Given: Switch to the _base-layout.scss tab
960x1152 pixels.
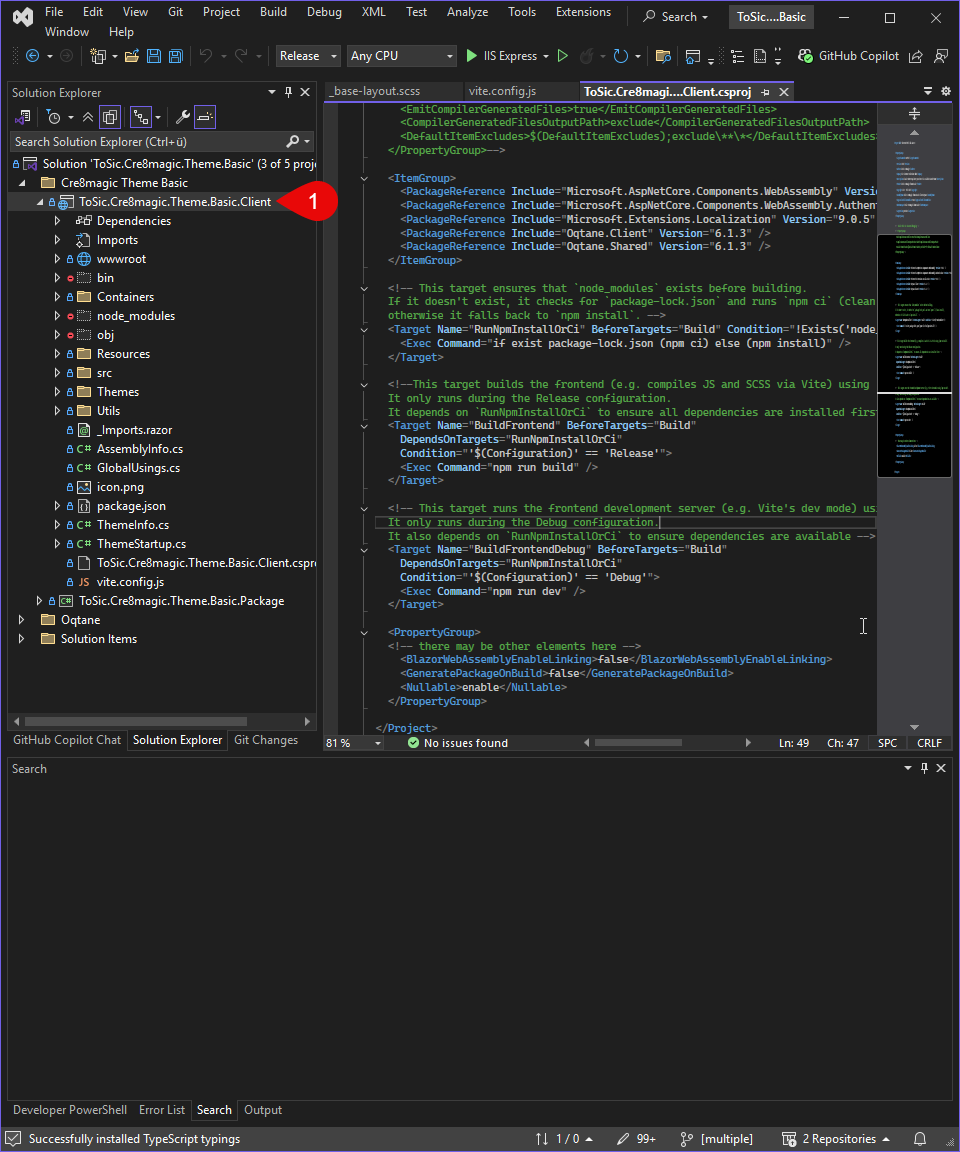Looking at the screenshot, I should coord(377,91).
